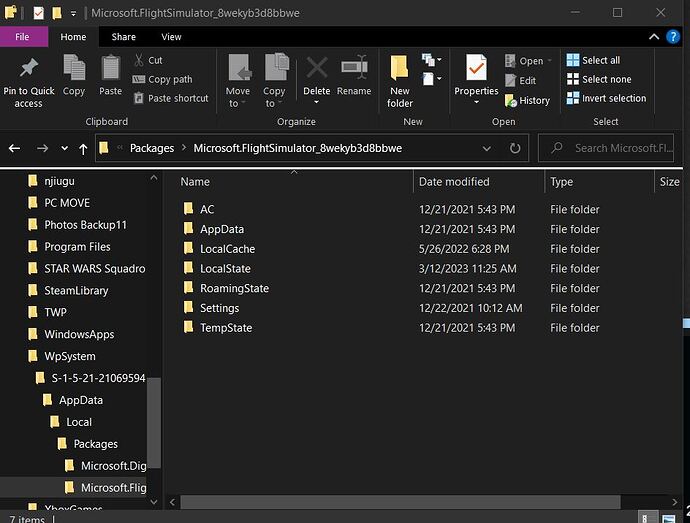Expand the Delete button dropdown arrow
690x523 pixels.
click(x=316, y=103)
